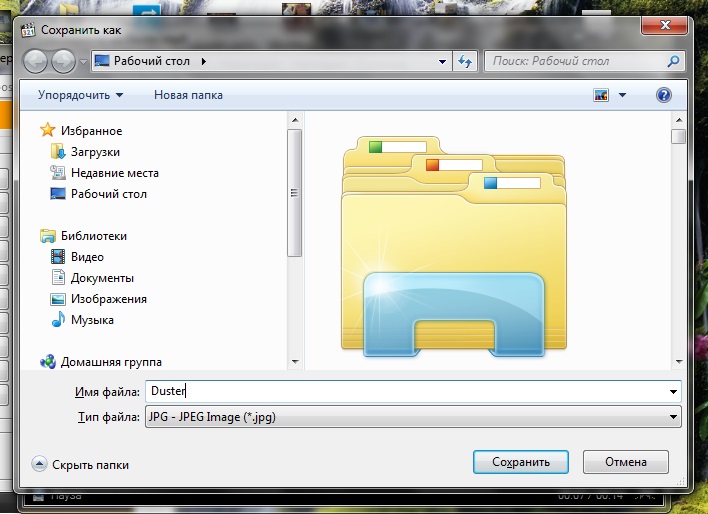Open the Упорядочить menu
This screenshot has height=514, width=708.
(x=80, y=95)
